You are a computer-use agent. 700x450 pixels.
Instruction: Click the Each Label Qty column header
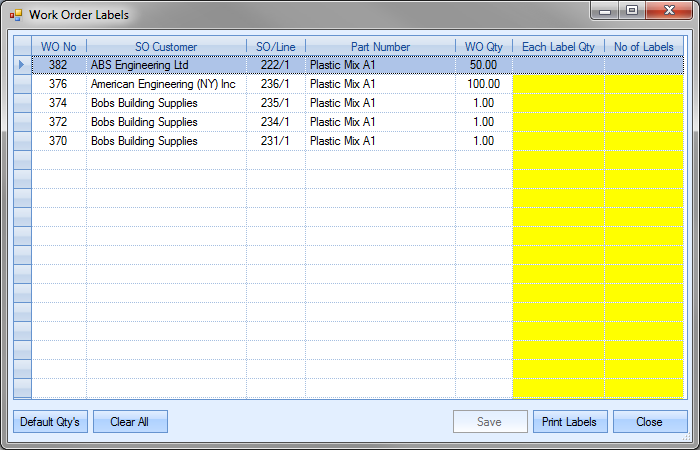click(558, 46)
